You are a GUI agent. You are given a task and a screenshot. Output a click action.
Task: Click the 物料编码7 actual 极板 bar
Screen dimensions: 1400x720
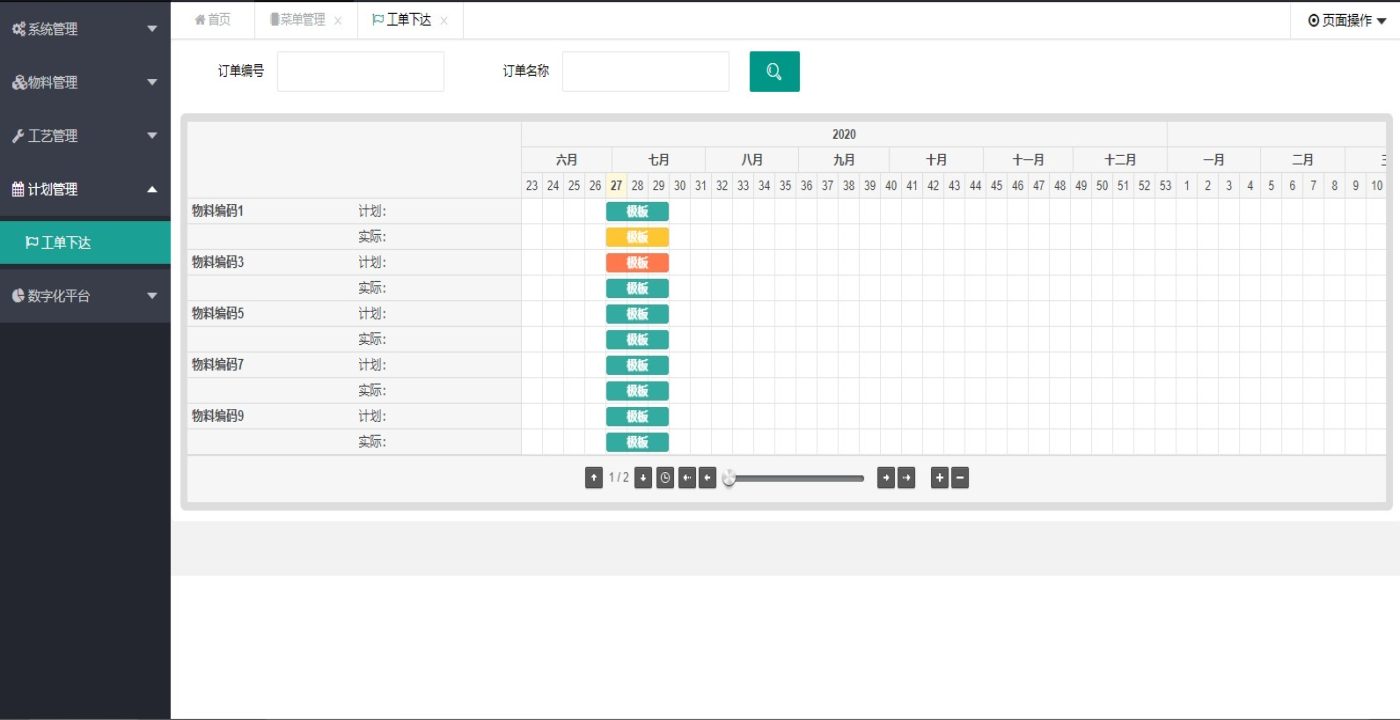[x=637, y=391]
